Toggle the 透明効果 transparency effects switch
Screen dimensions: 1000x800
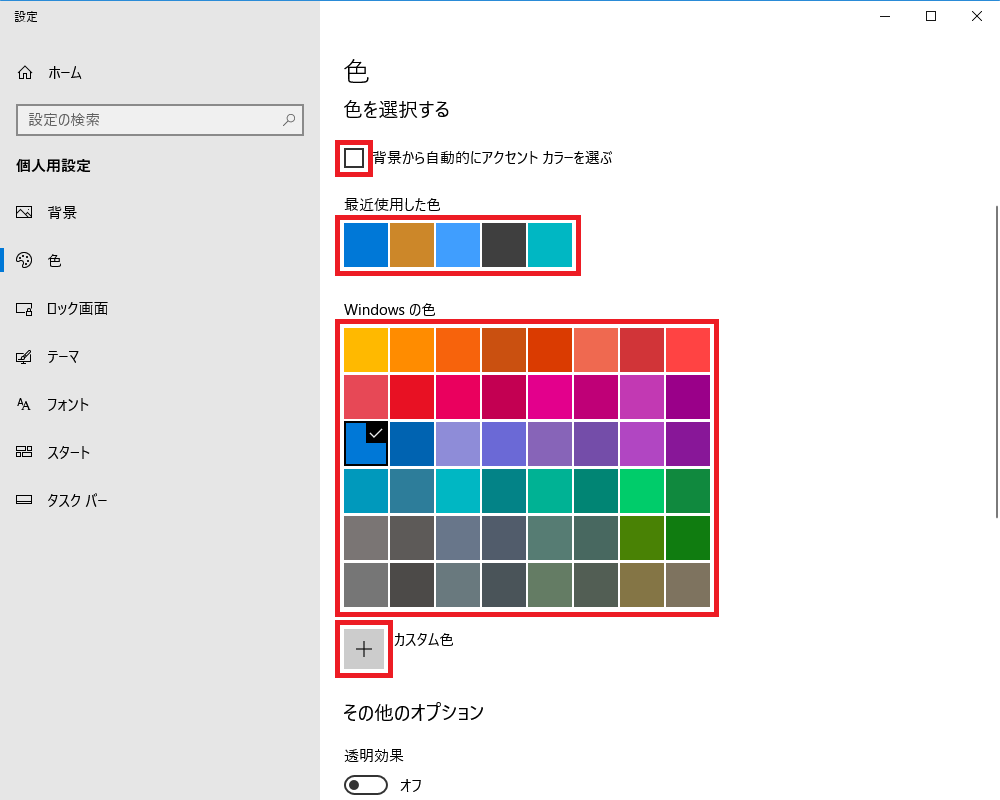(366, 785)
